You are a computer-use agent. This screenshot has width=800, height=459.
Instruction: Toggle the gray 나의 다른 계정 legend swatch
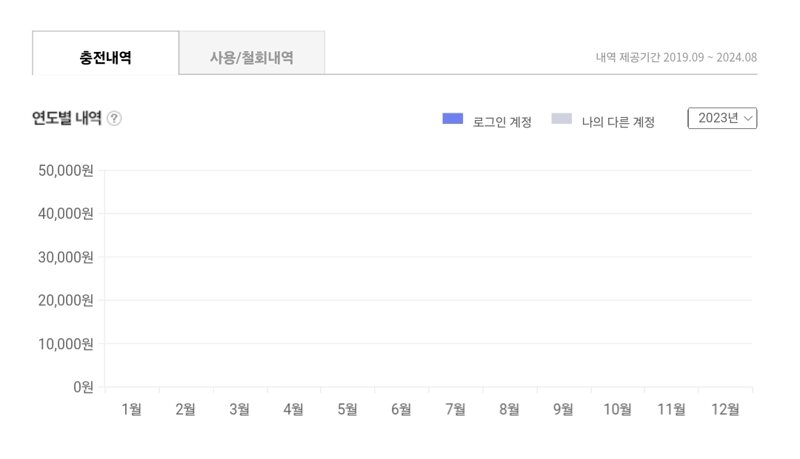tap(562, 119)
